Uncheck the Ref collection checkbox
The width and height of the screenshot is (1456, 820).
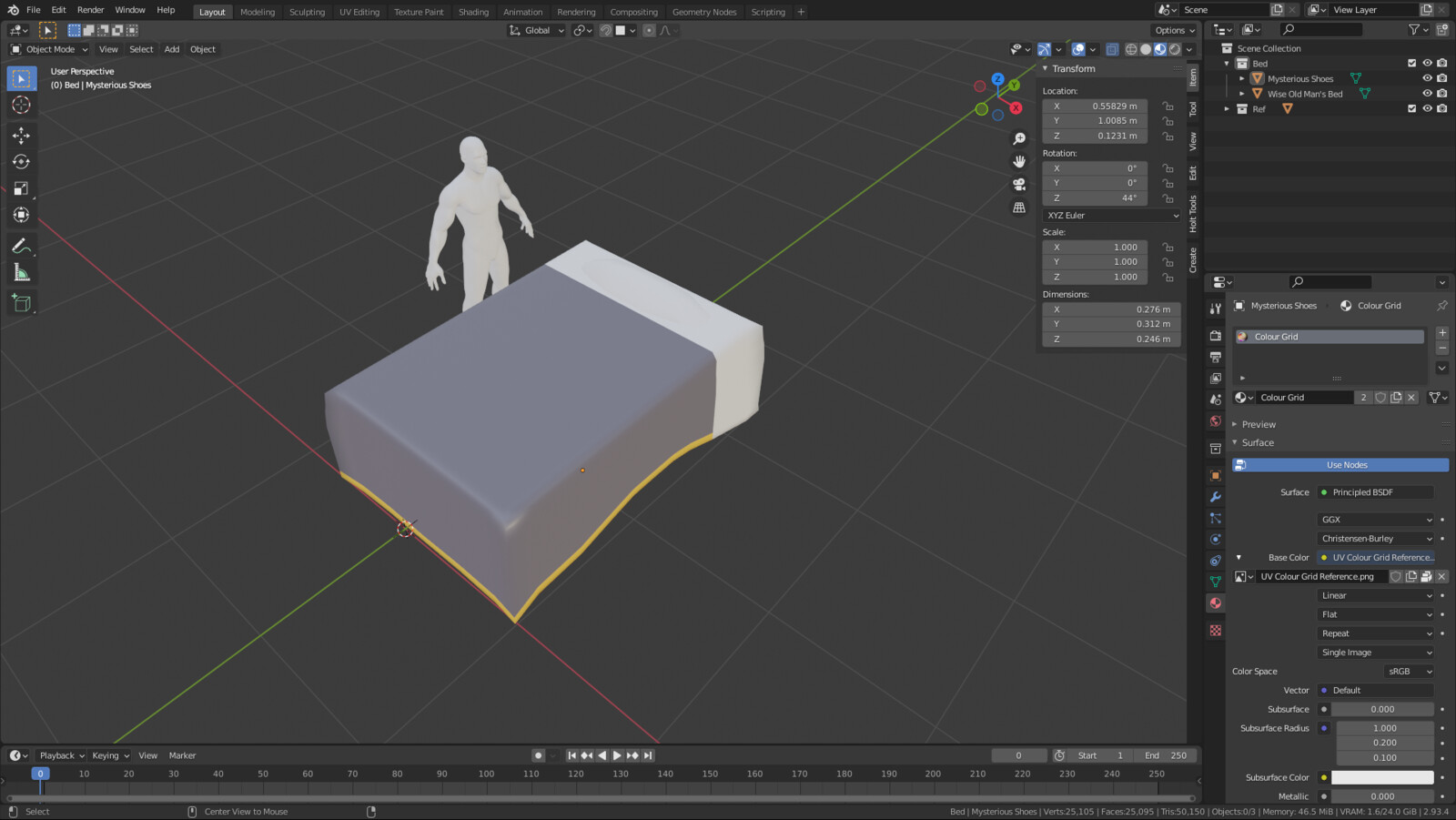pyautogui.click(x=1412, y=109)
